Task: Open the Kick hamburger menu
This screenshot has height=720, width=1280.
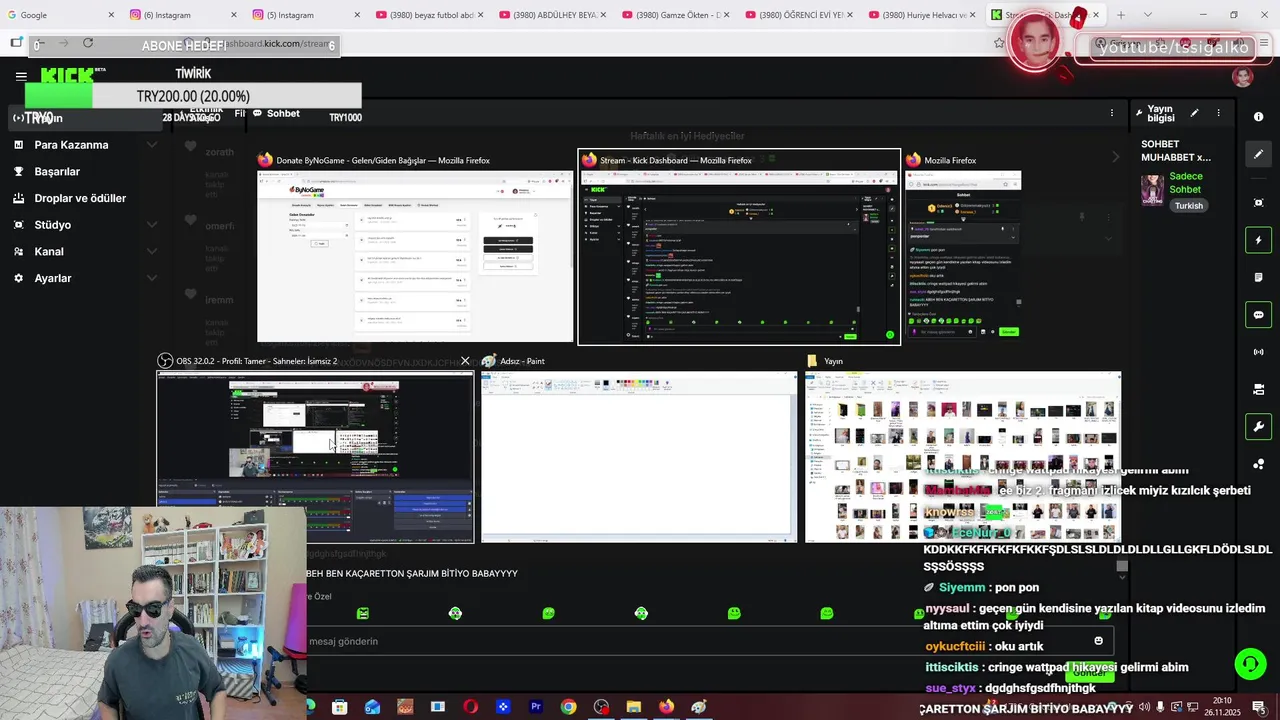Action: (x=21, y=76)
